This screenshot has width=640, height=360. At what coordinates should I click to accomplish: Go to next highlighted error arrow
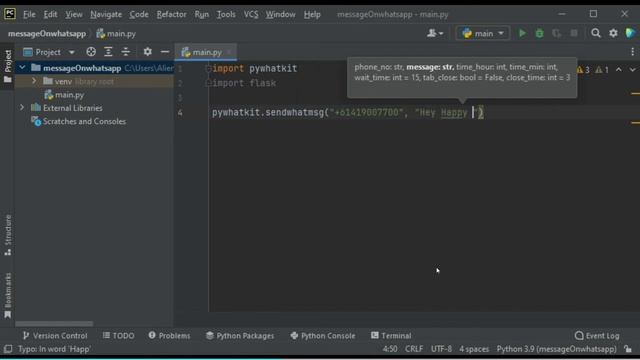pos(632,70)
